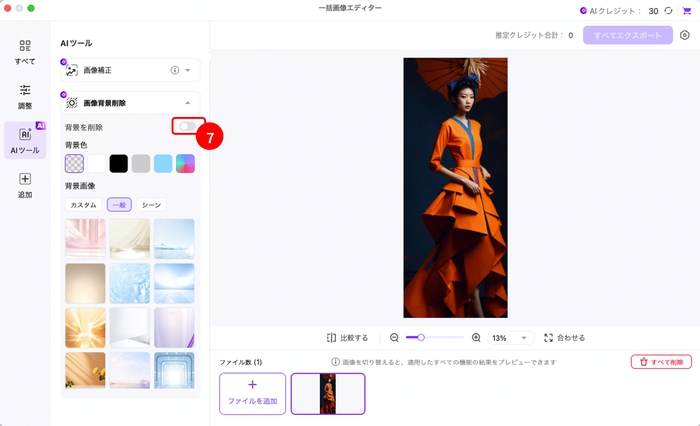Click the 比較する compare button
This screenshot has height=426, width=700.
(347, 338)
